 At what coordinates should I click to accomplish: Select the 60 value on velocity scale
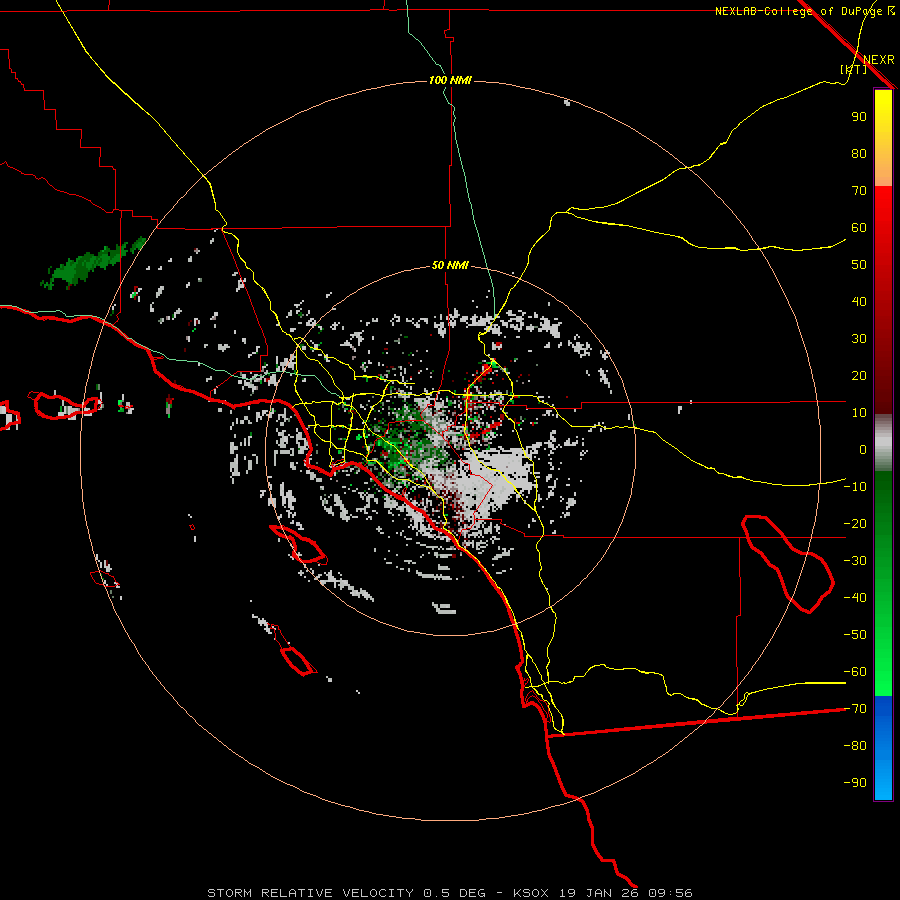point(859,227)
